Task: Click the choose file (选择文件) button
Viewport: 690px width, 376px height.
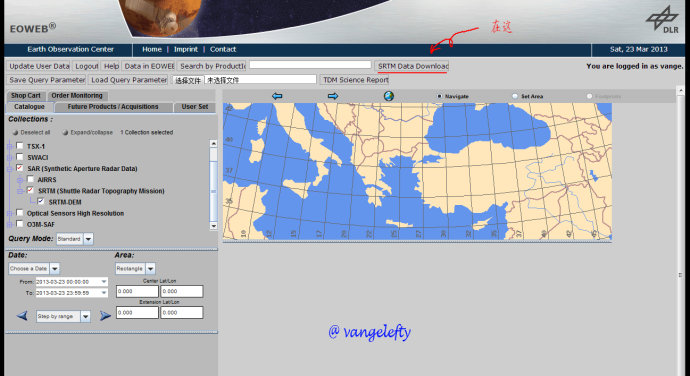Action: click(x=188, y=80)
